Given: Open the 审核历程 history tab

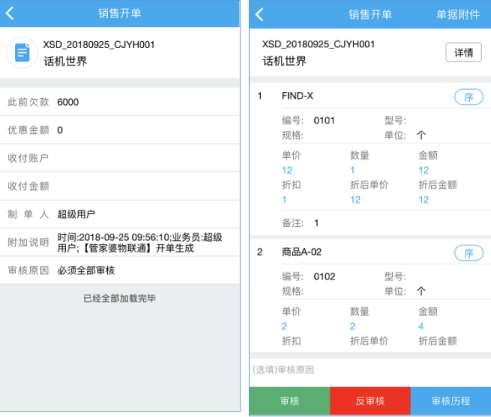Looking at the screenshot, I should tap(451, 401).
